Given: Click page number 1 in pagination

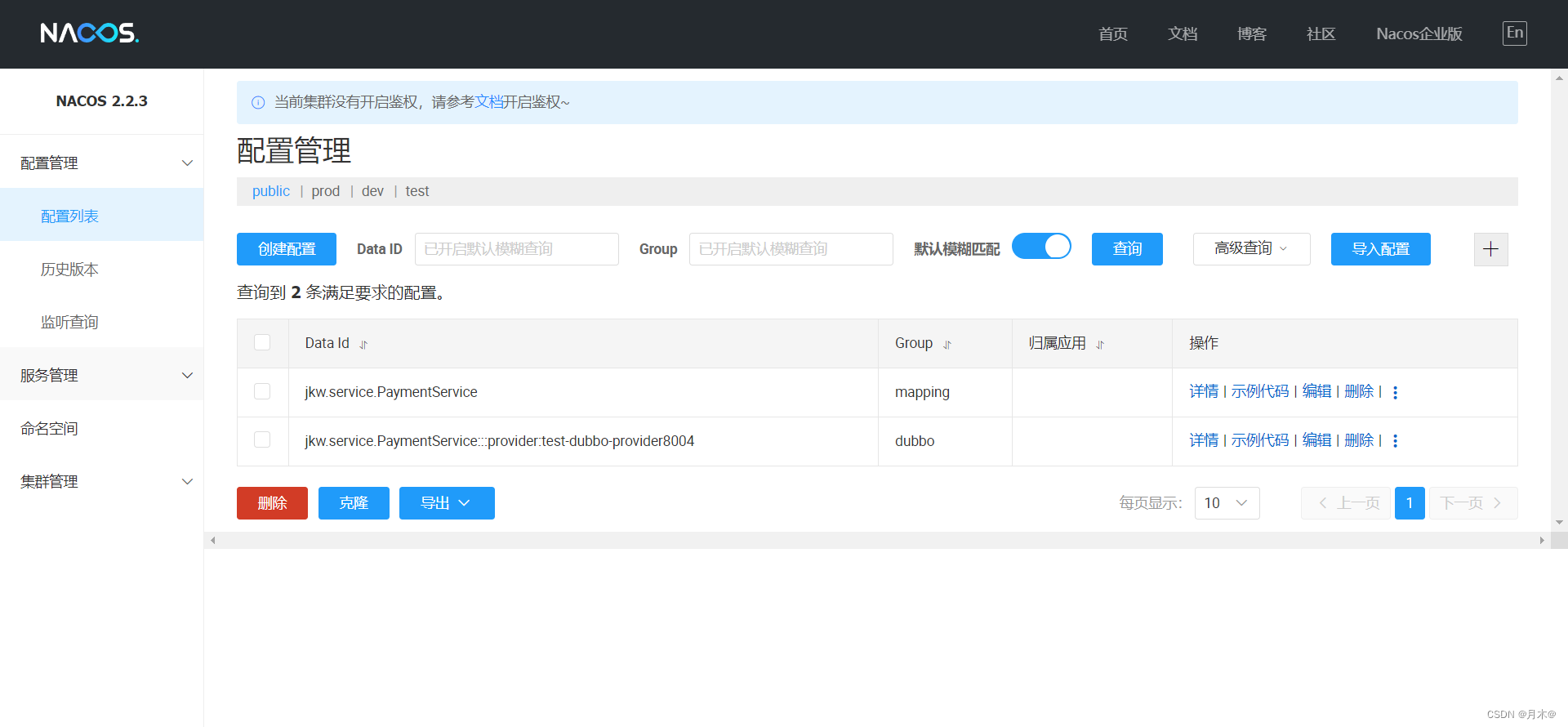Looking at the screenshot, I should click(x=1410, y=503).
